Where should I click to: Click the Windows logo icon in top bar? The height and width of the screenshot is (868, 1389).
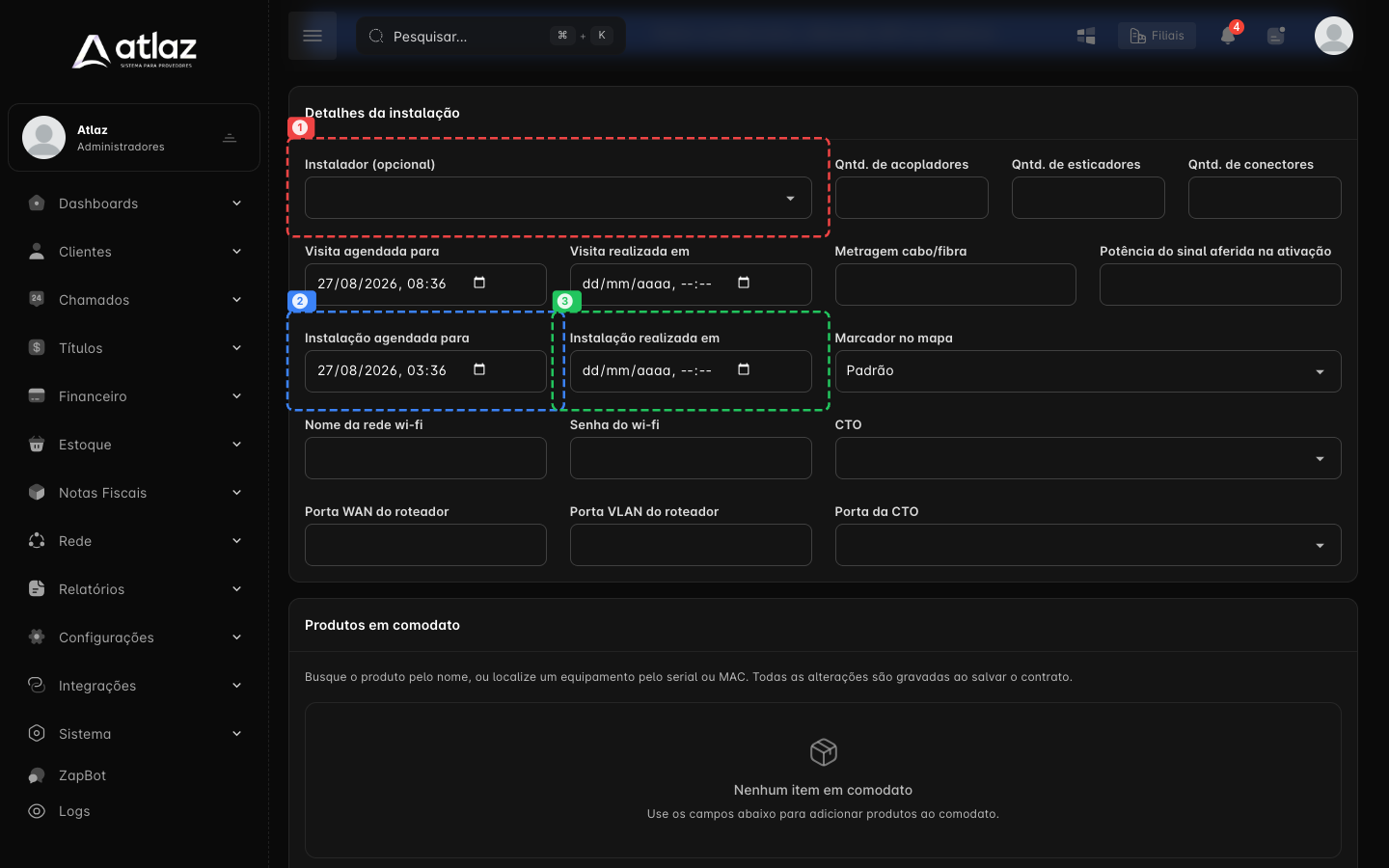[1086, 36]
